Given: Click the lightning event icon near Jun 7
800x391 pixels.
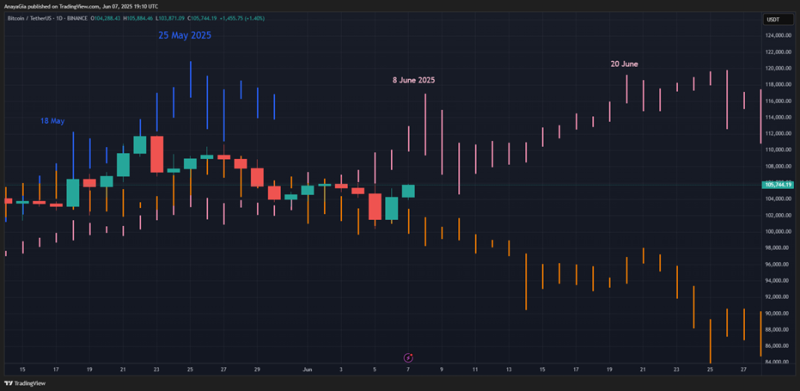Looking at the screenshot, I should click(408, 358).
